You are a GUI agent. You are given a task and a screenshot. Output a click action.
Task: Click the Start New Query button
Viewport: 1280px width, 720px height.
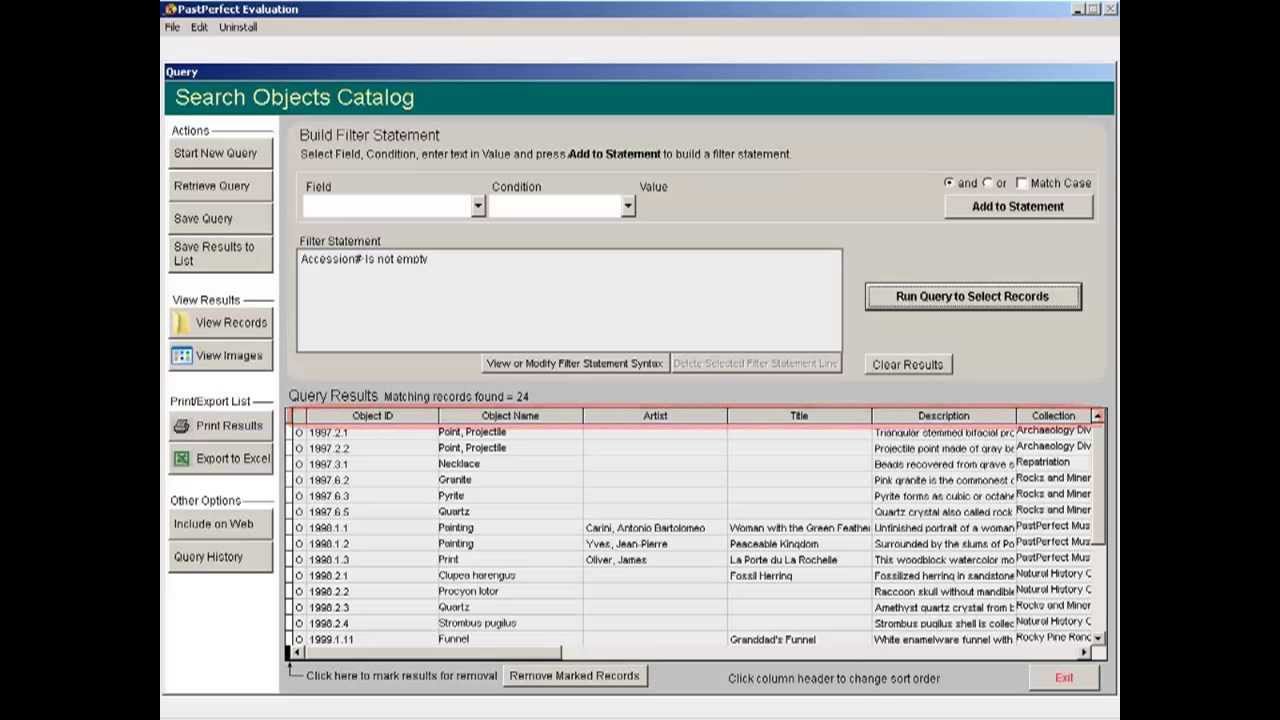[220, 154]
